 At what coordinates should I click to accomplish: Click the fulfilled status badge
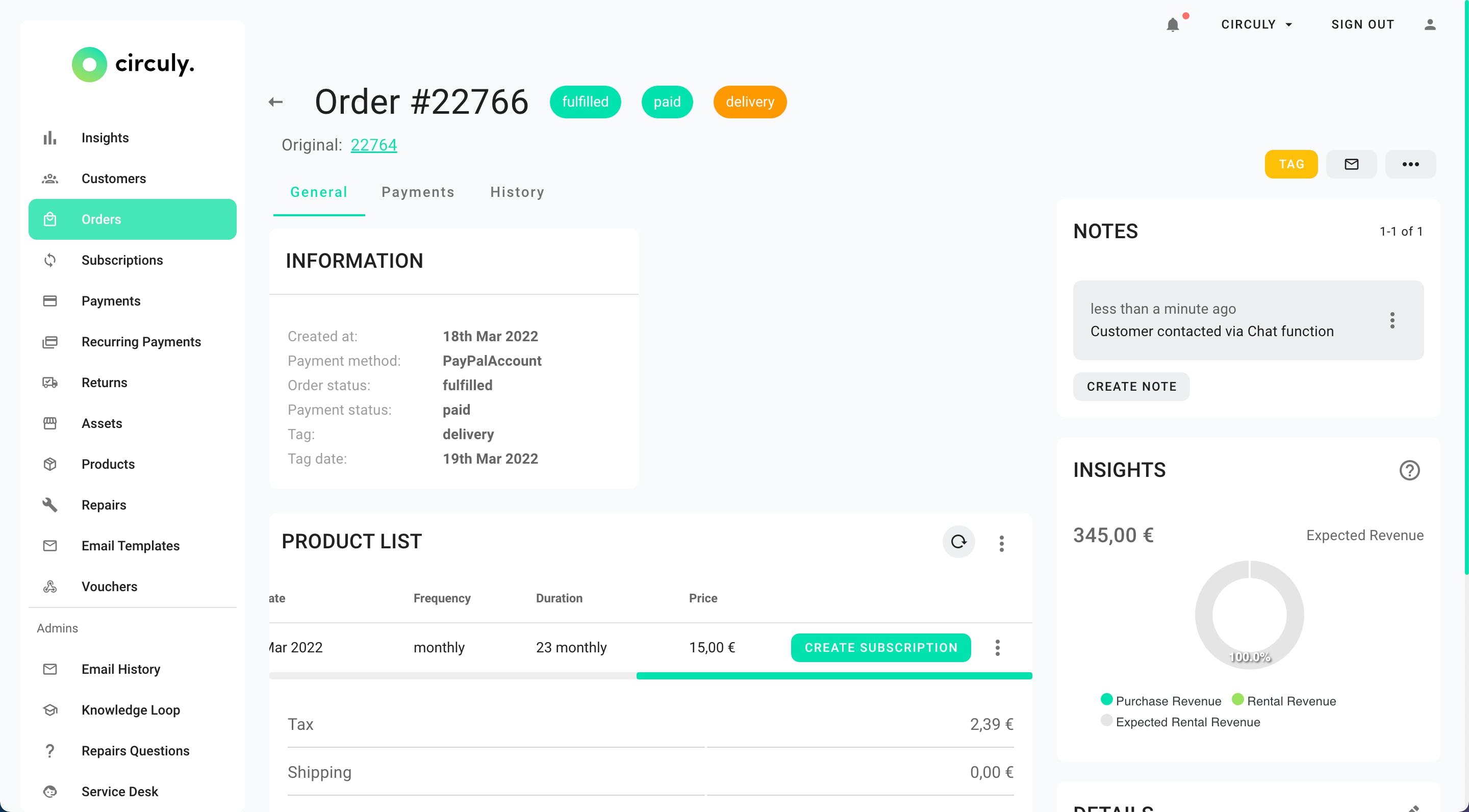585,102
